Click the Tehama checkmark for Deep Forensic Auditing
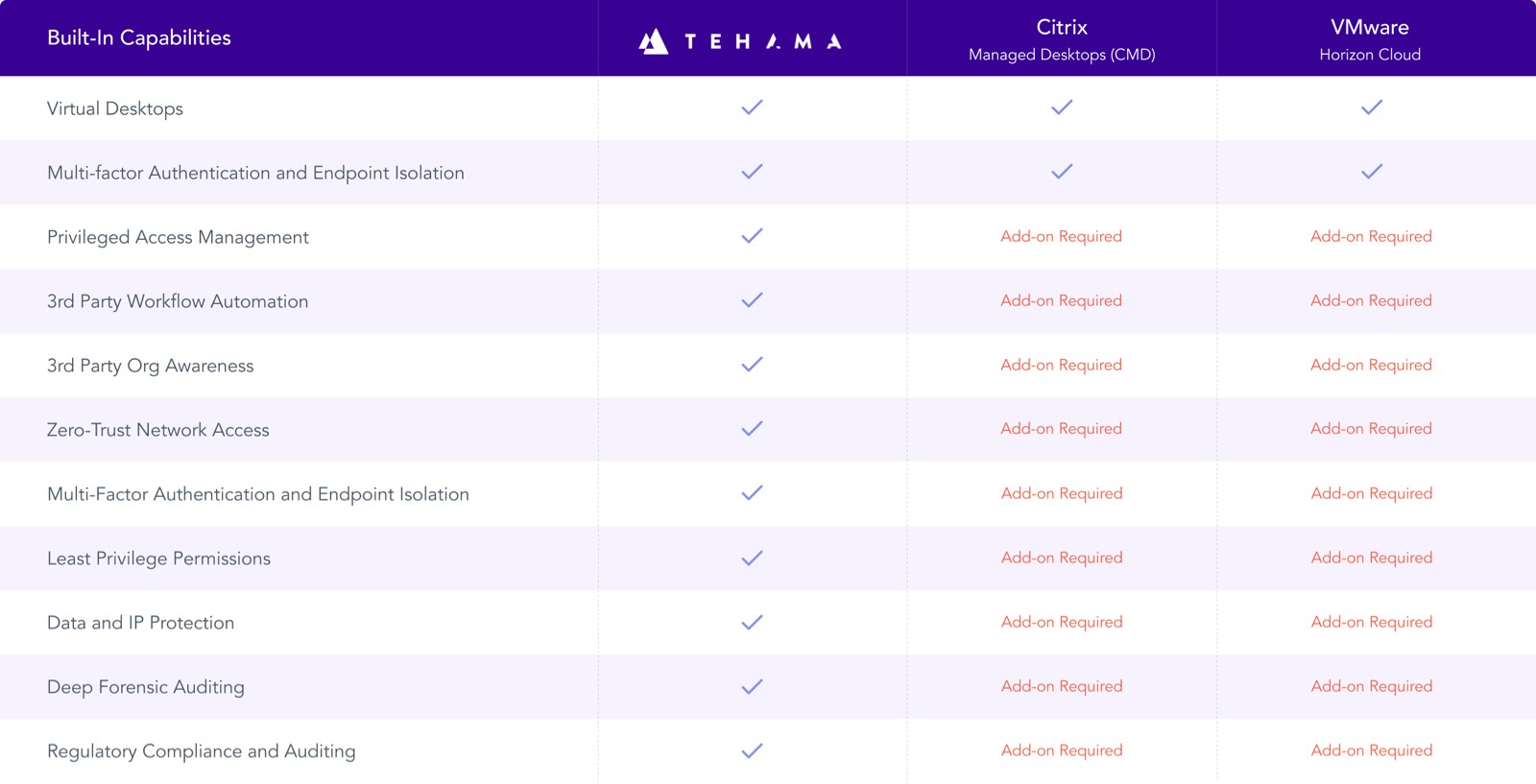Image resolution: width=1536 pixels, height=784 pixels. tap(753, 686)
